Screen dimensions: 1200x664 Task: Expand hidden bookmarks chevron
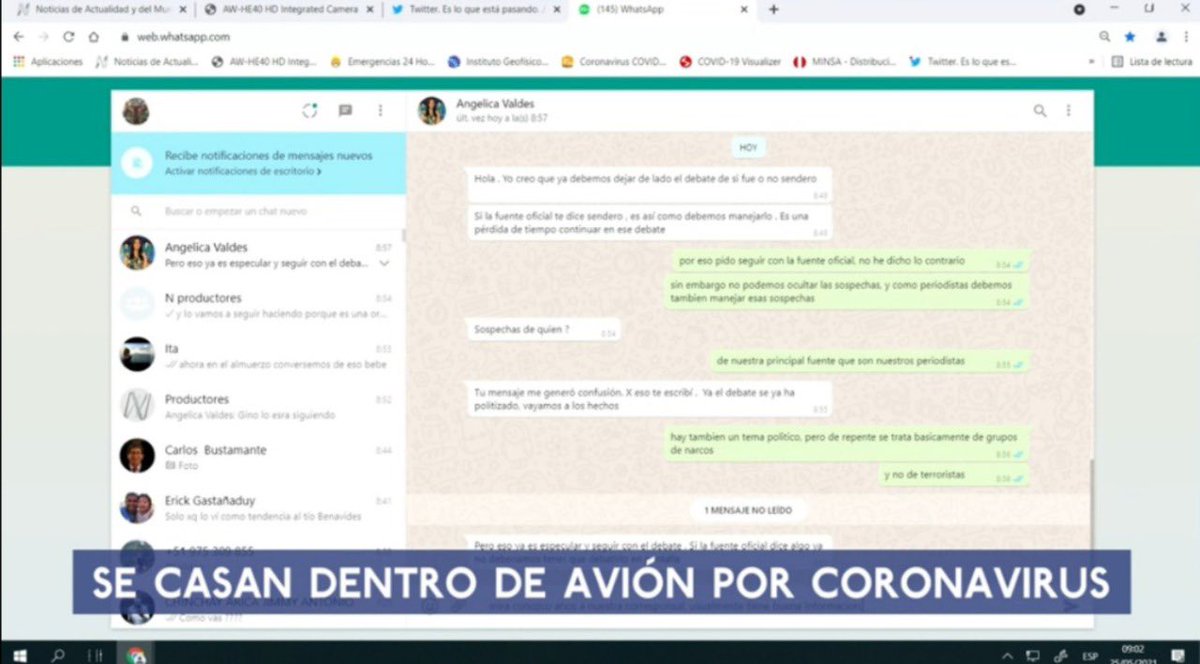click(x=1091, y=61)
